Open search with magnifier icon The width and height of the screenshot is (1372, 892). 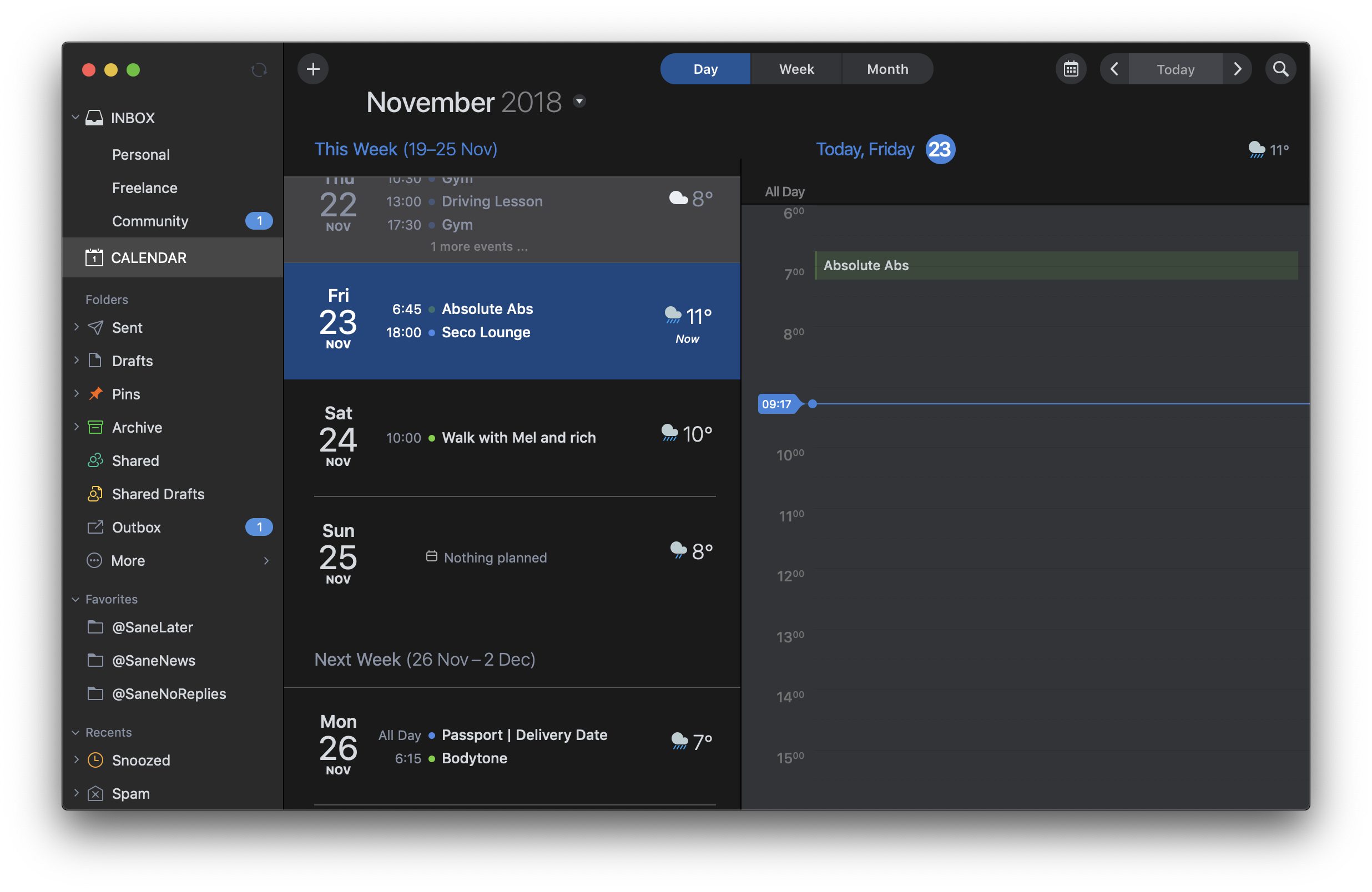click(x=1280, y=69)
